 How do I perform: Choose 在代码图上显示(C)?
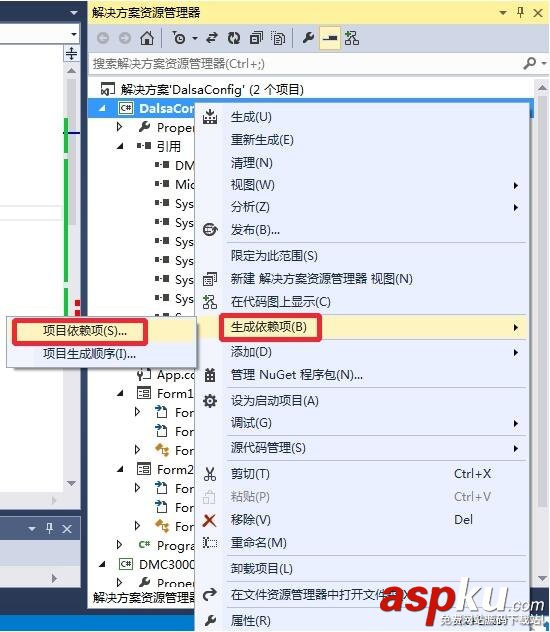click(x=362, y=302)
